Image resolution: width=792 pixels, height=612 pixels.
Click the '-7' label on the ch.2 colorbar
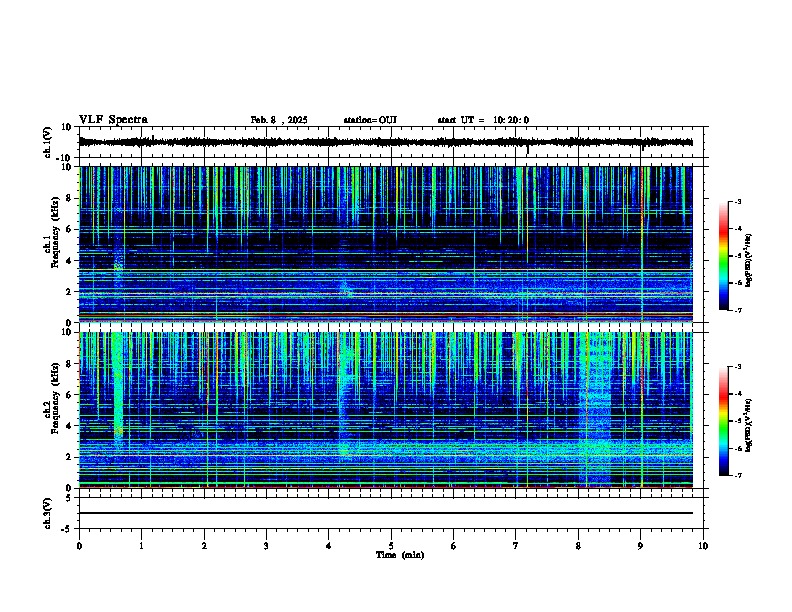pos(737,475)
